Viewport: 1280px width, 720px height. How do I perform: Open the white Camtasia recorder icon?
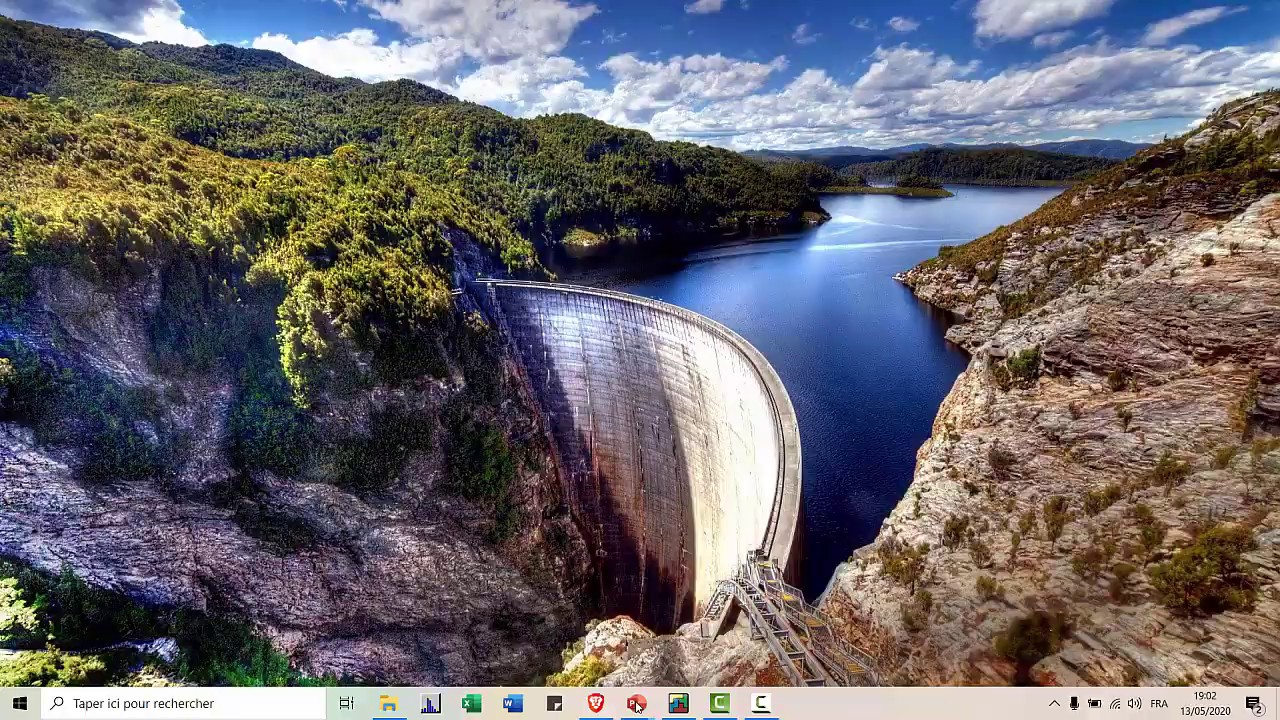coord(762,703)
